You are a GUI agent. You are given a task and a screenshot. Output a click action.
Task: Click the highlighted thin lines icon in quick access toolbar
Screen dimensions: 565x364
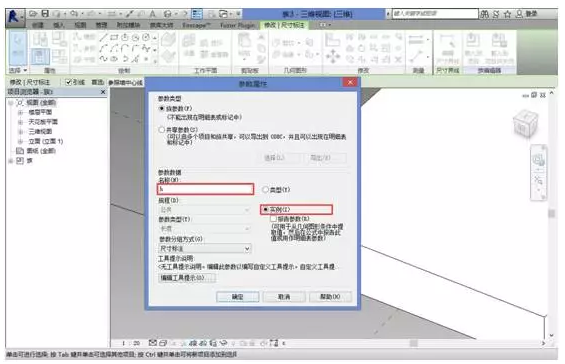196,14
